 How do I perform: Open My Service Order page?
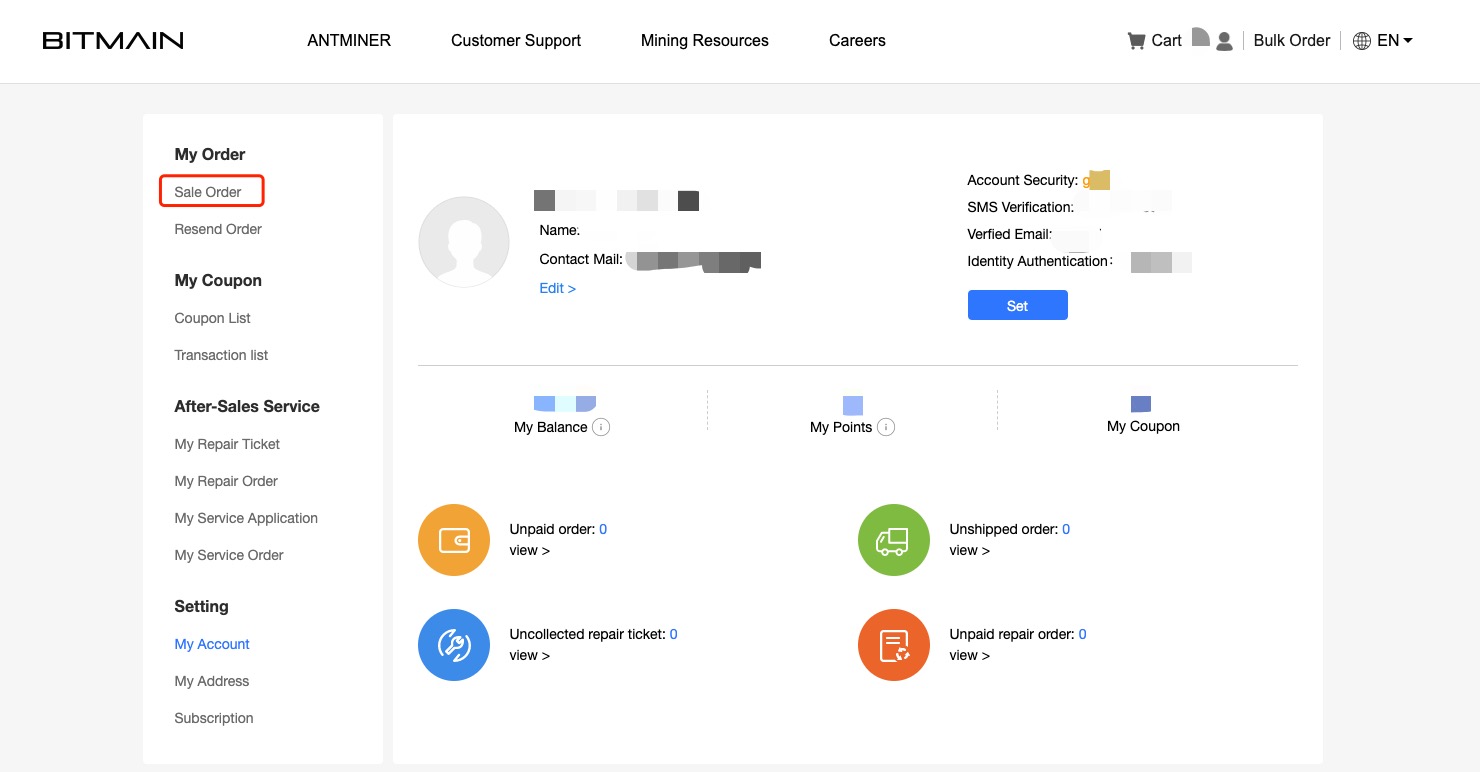coord(229,555)
